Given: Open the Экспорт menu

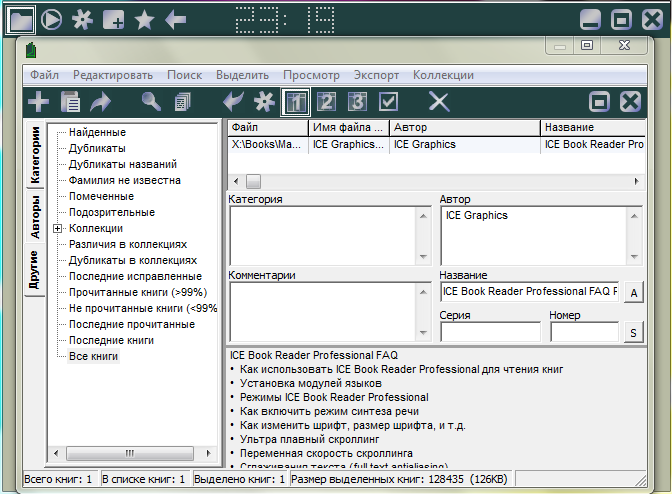Looking at the screenshot, I should click(376, 75).
